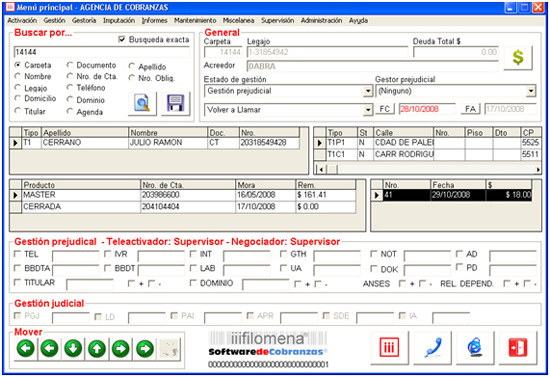
Task: Open the Gestor prejudicial (Ninguno) dropdown
Action: click(x=531, y=91)
